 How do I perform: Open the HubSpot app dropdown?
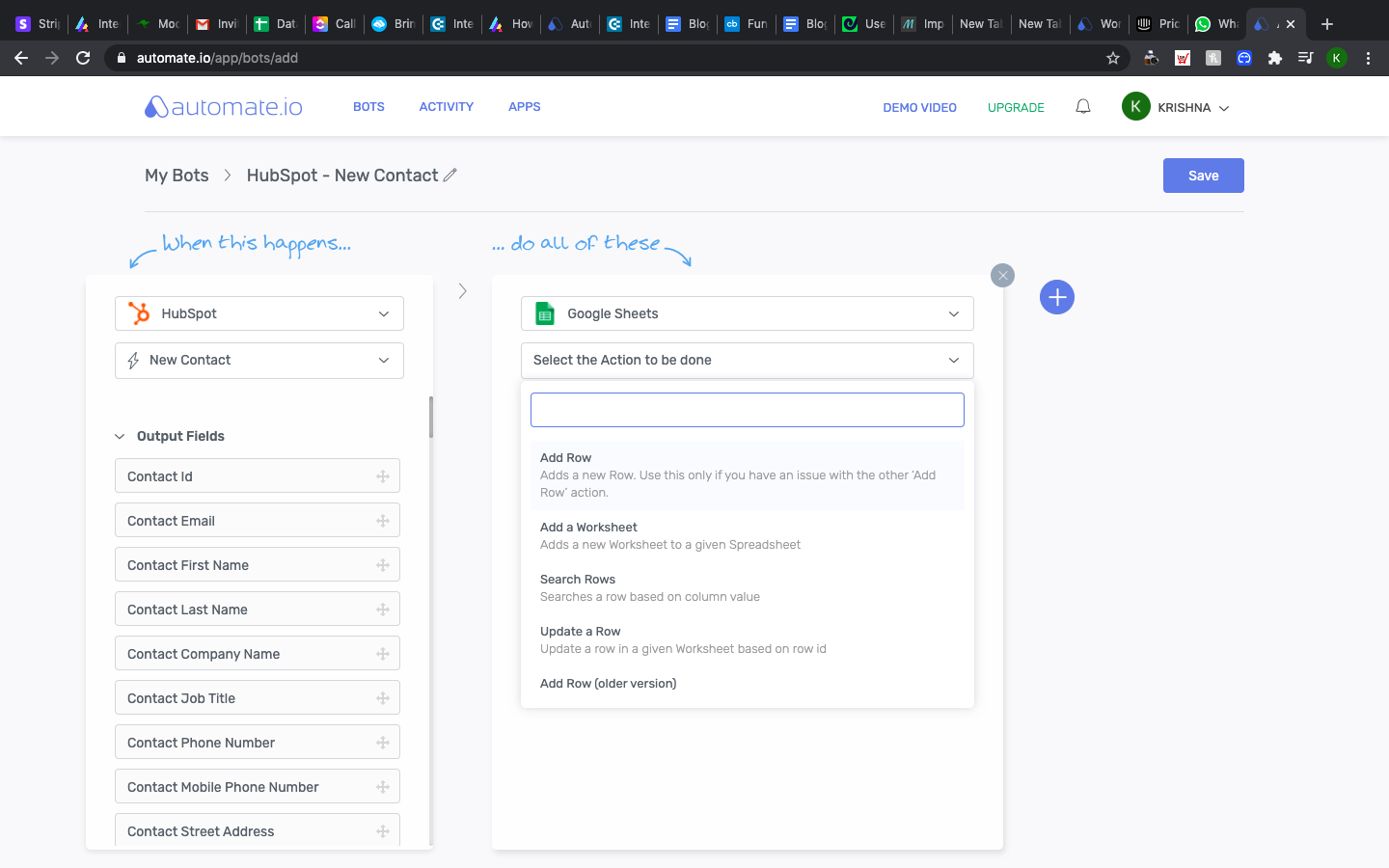pyautogui.click(x=259, y=313)
